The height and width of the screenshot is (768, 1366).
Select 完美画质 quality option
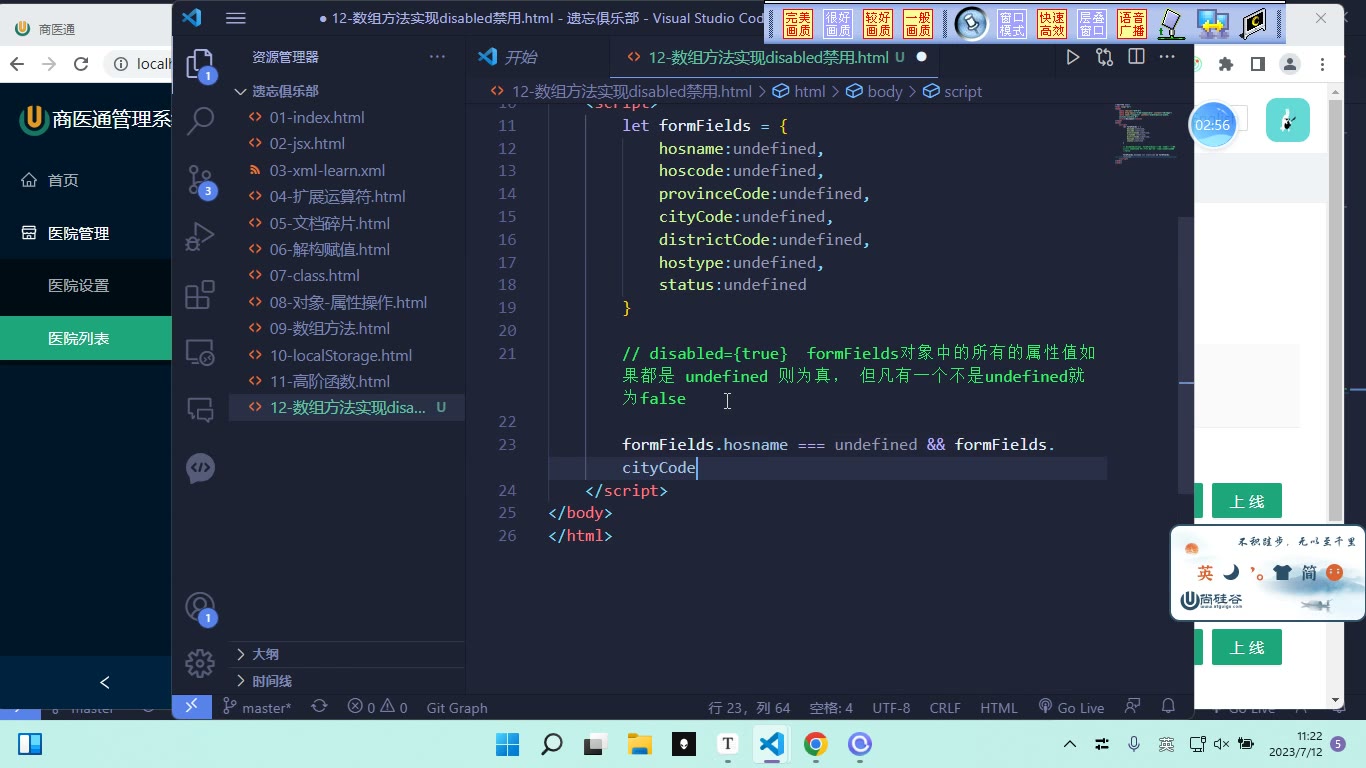[798, 24]
